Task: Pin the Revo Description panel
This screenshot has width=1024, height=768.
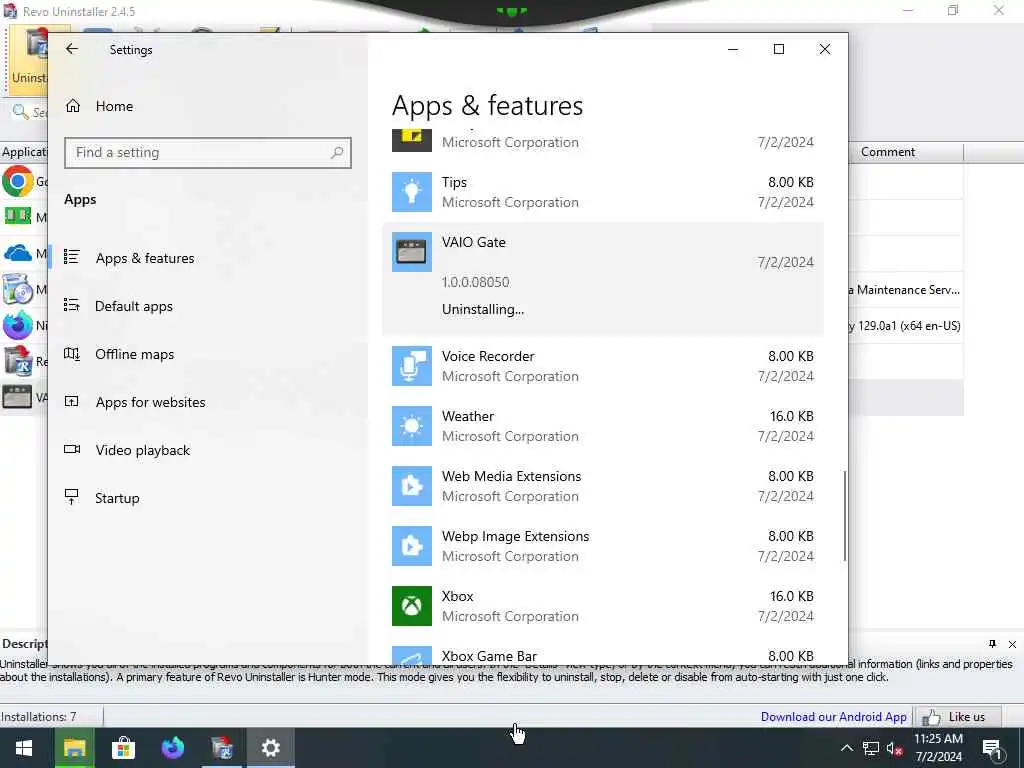Action: (x=992, y=644)
